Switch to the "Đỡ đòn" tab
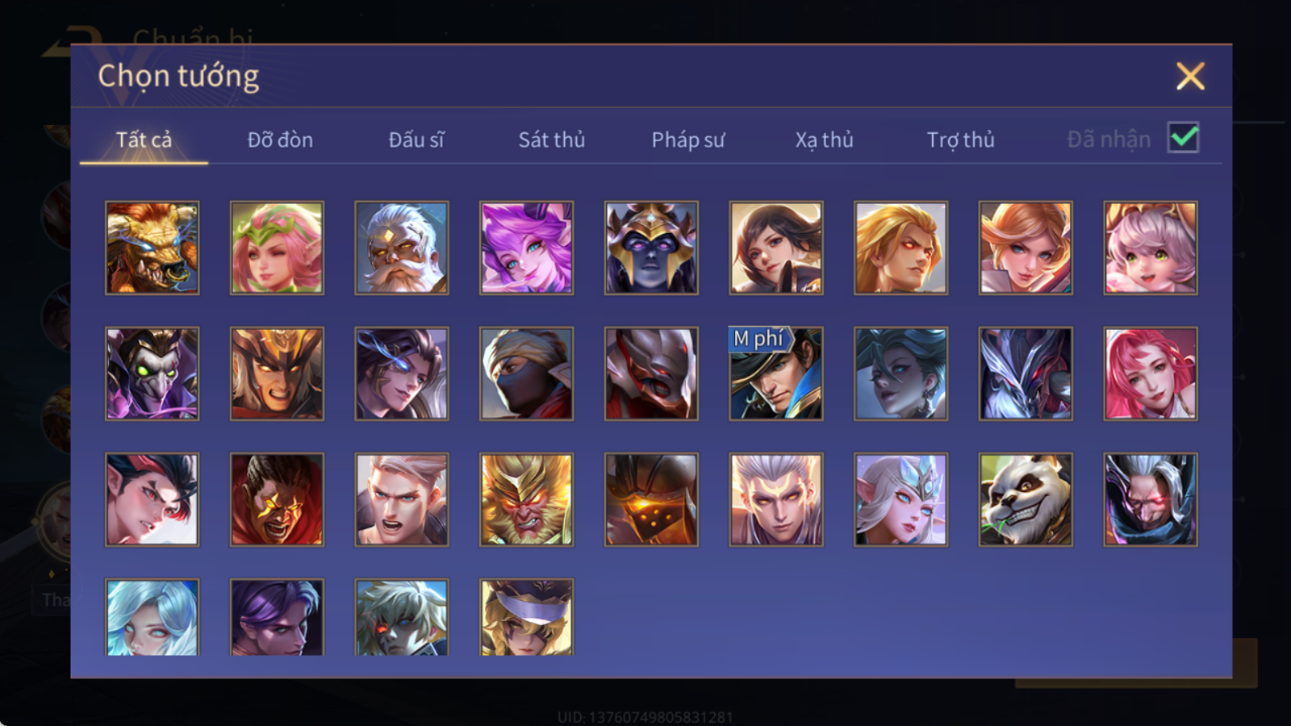The image size is (1291, 726). 280,140
